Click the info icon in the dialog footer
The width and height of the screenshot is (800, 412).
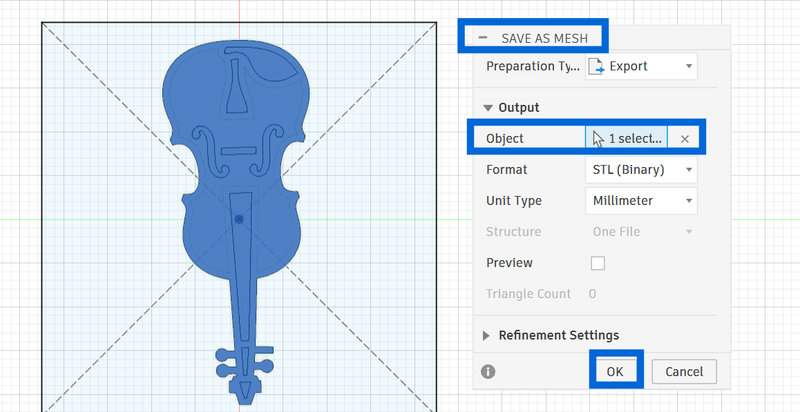coord(488,372)
